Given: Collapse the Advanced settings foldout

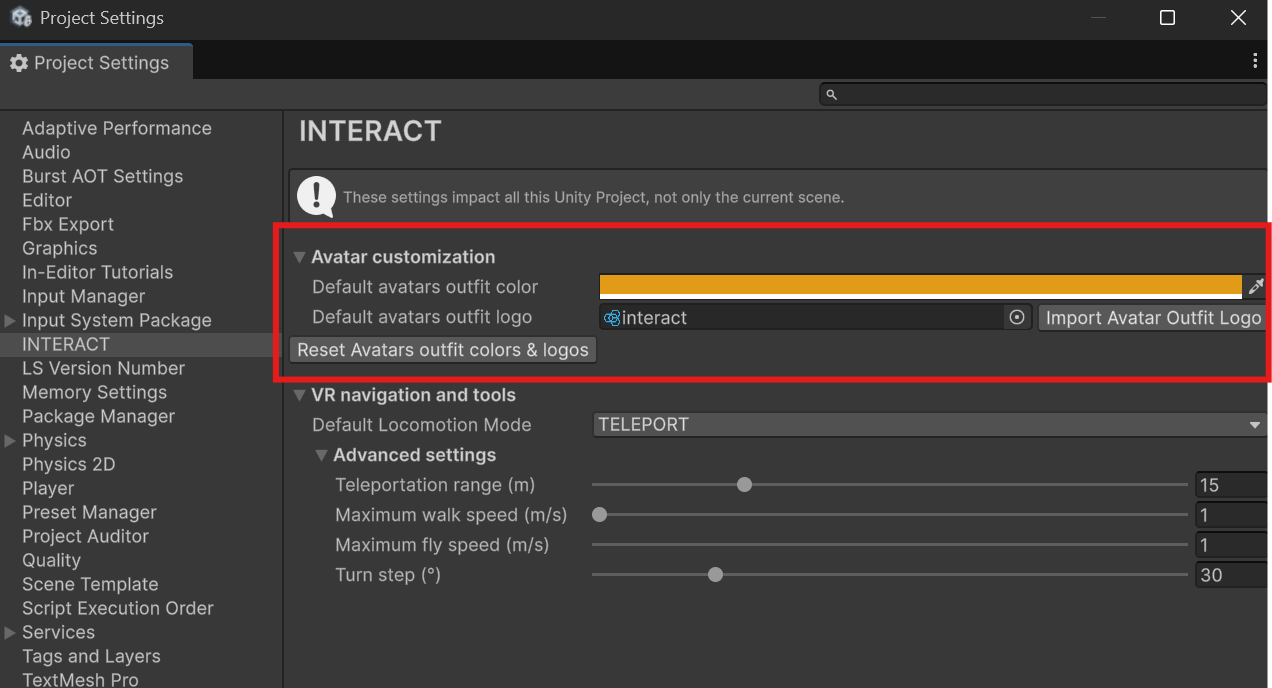Looking at the screenshot, I should point(321,455).
